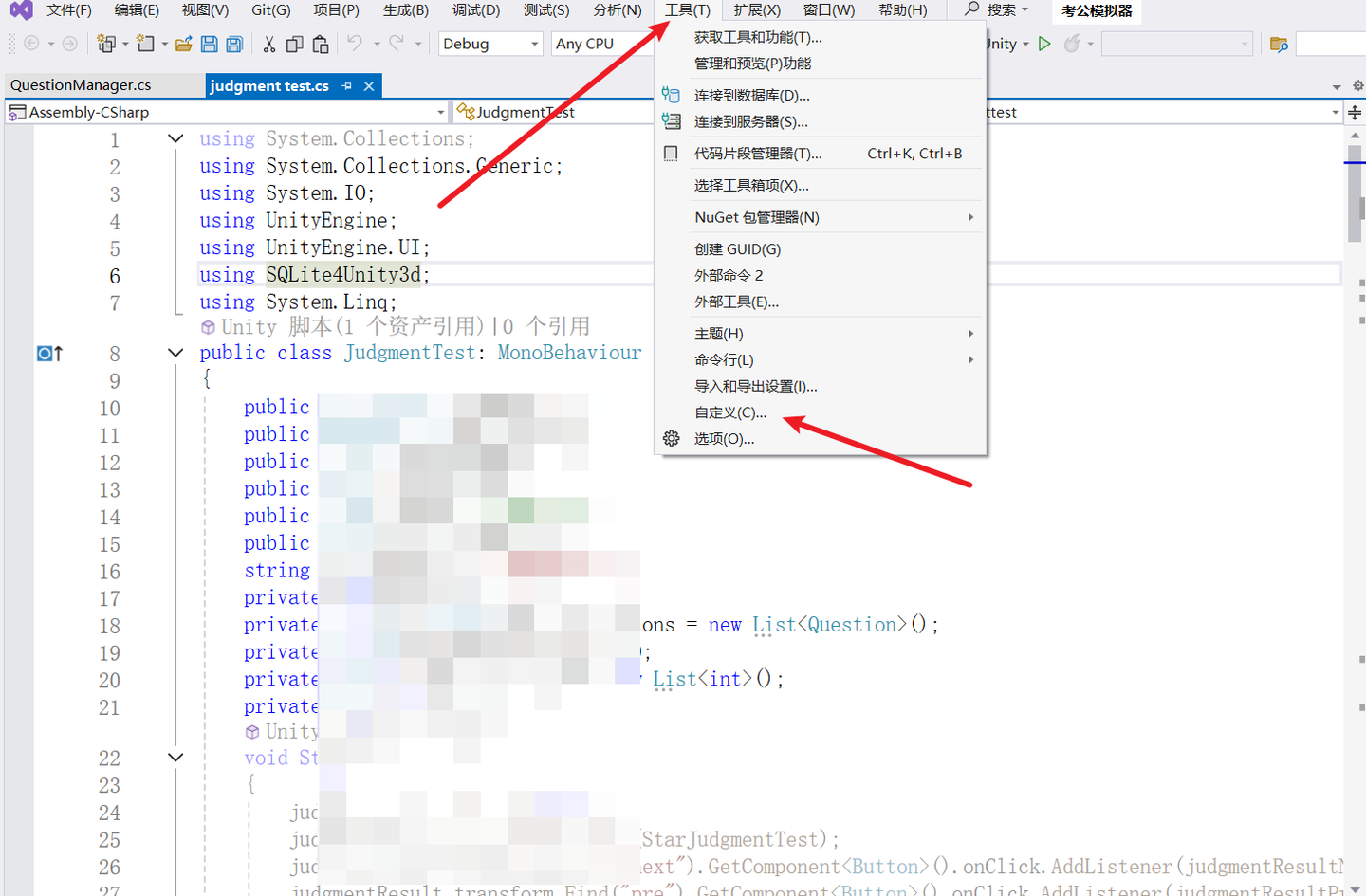Click the gear icon beside the tab overflow arrow
Viewport: 1366px width, 896px height.
[x=1358, y=85]
